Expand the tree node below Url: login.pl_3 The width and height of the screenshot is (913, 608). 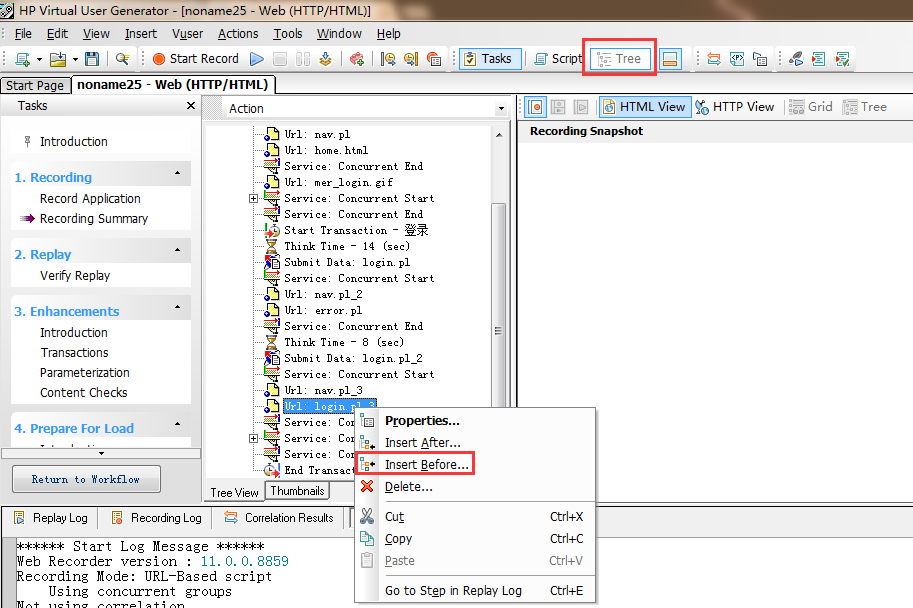(x=253, y=439)
